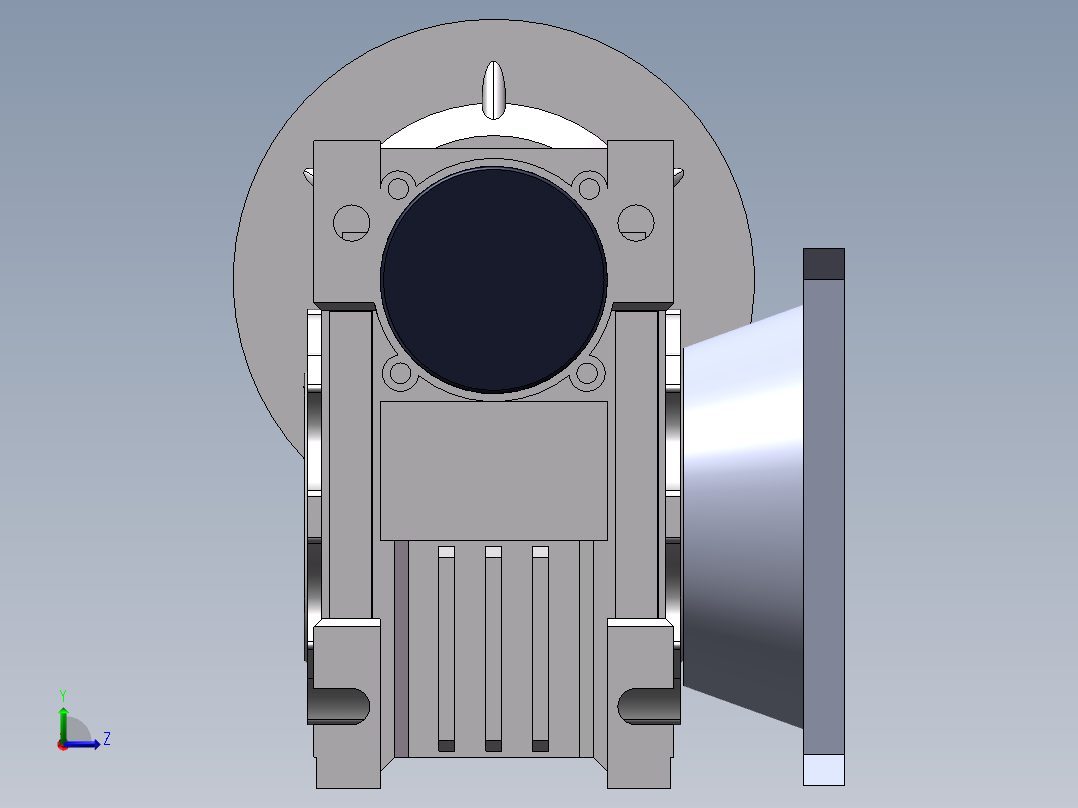
Task: Select the flat rectangular plate below the bore
Action: (x=494, y=470)
